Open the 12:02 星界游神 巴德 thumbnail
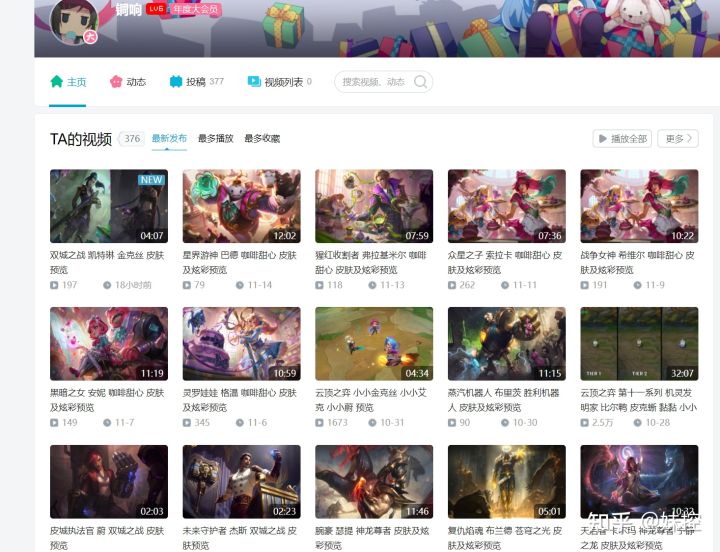This screenshot has height=552, width=720. 242,206
